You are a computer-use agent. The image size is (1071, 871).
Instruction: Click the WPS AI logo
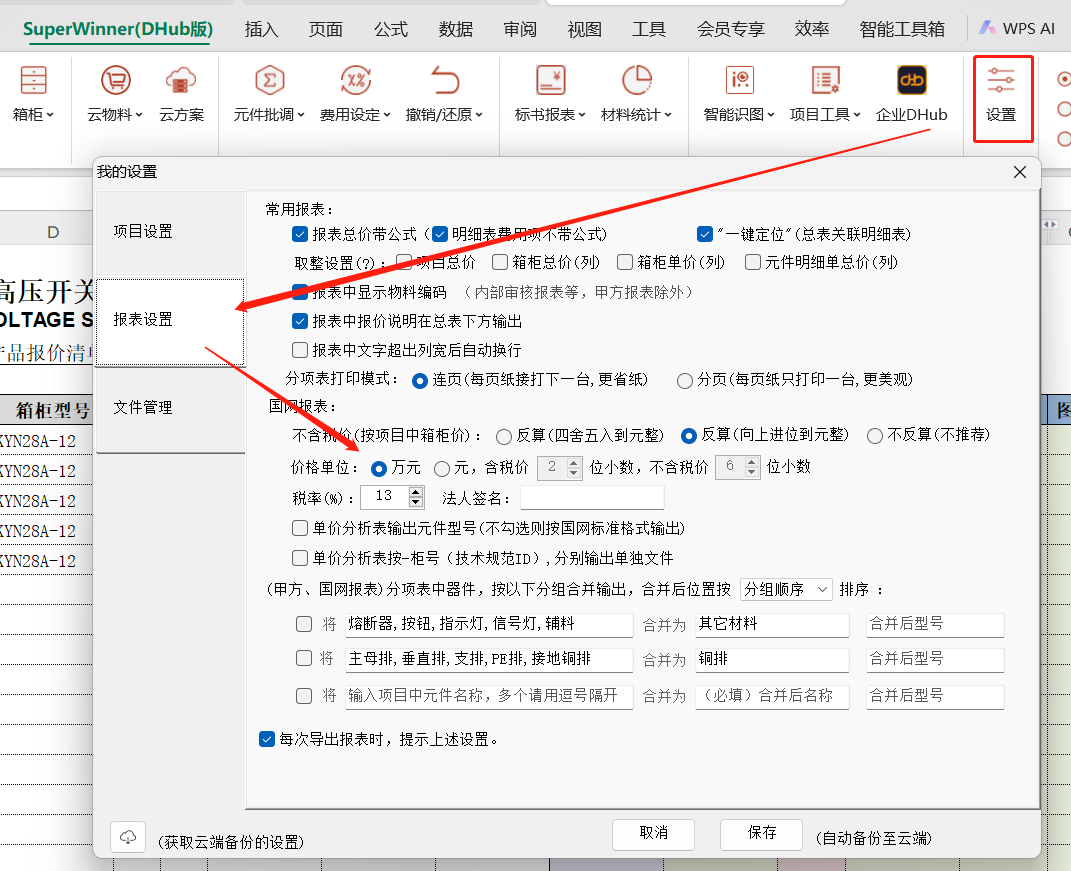[988, 28]
